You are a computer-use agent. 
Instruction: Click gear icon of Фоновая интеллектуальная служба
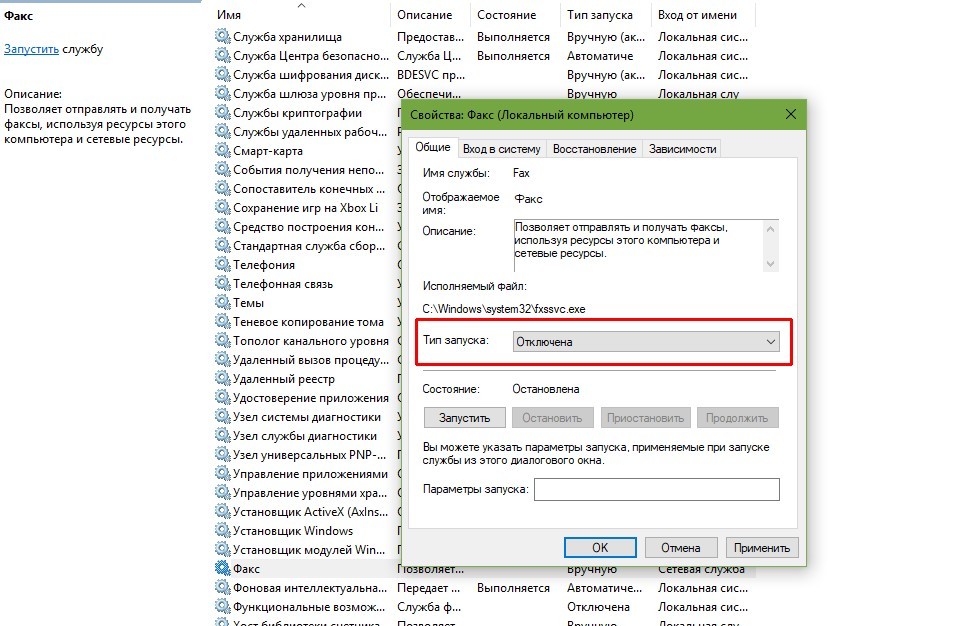coord(222,588)
